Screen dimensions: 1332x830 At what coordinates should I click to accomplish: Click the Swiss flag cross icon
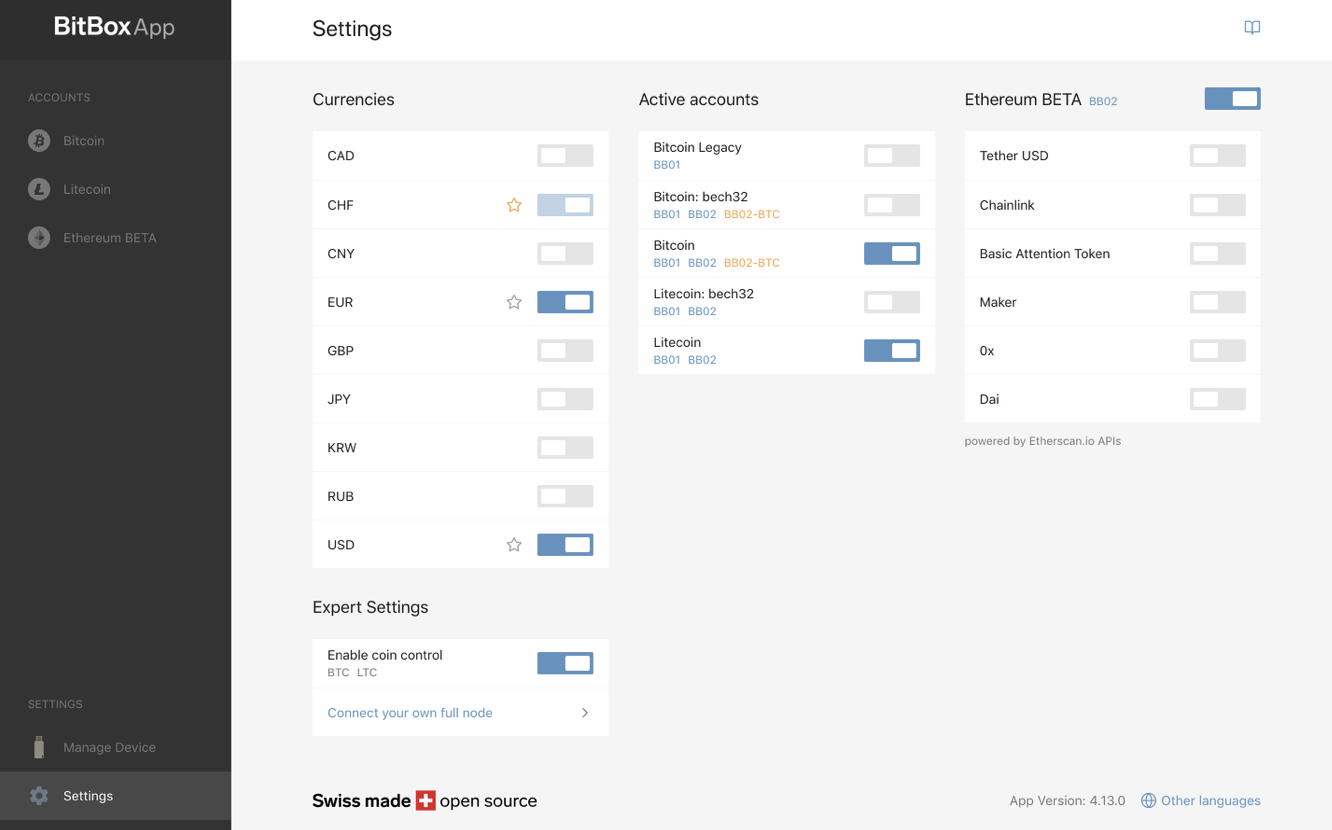point(426,801)
